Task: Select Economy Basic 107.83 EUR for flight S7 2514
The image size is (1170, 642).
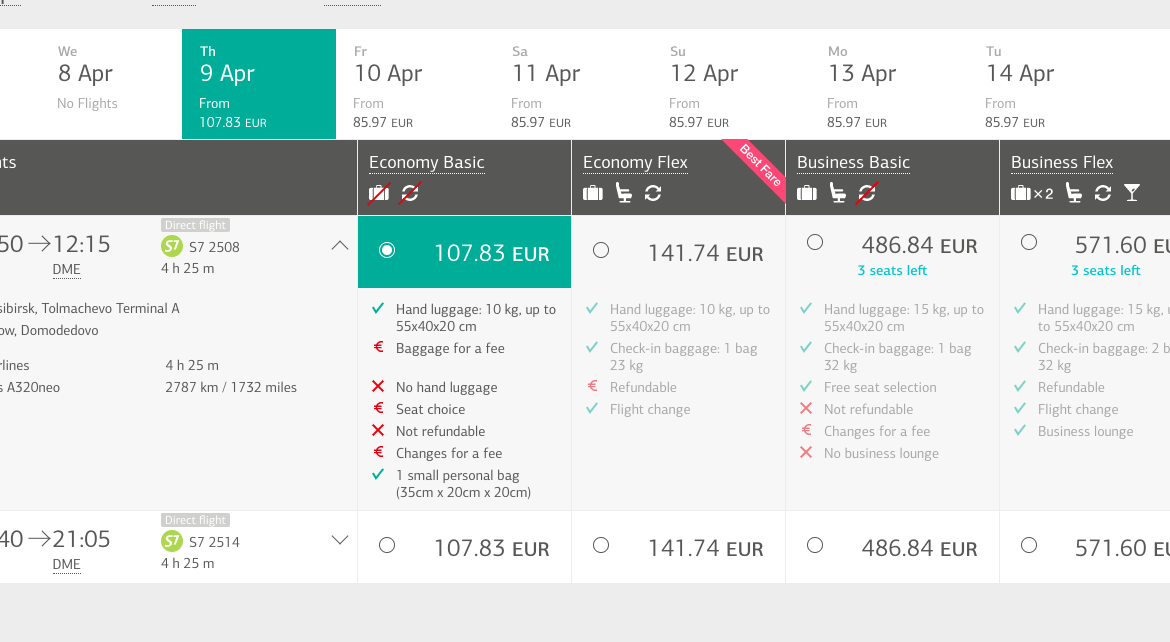Action: [387, 546]
